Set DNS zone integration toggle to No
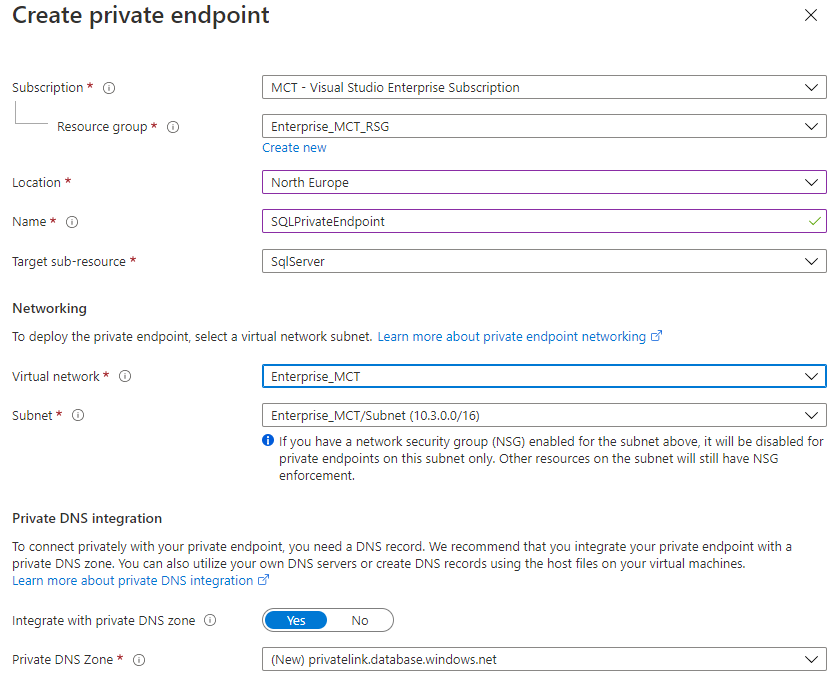Image resolution: width=836 pixels, height=700 pixels. point(360,620)
